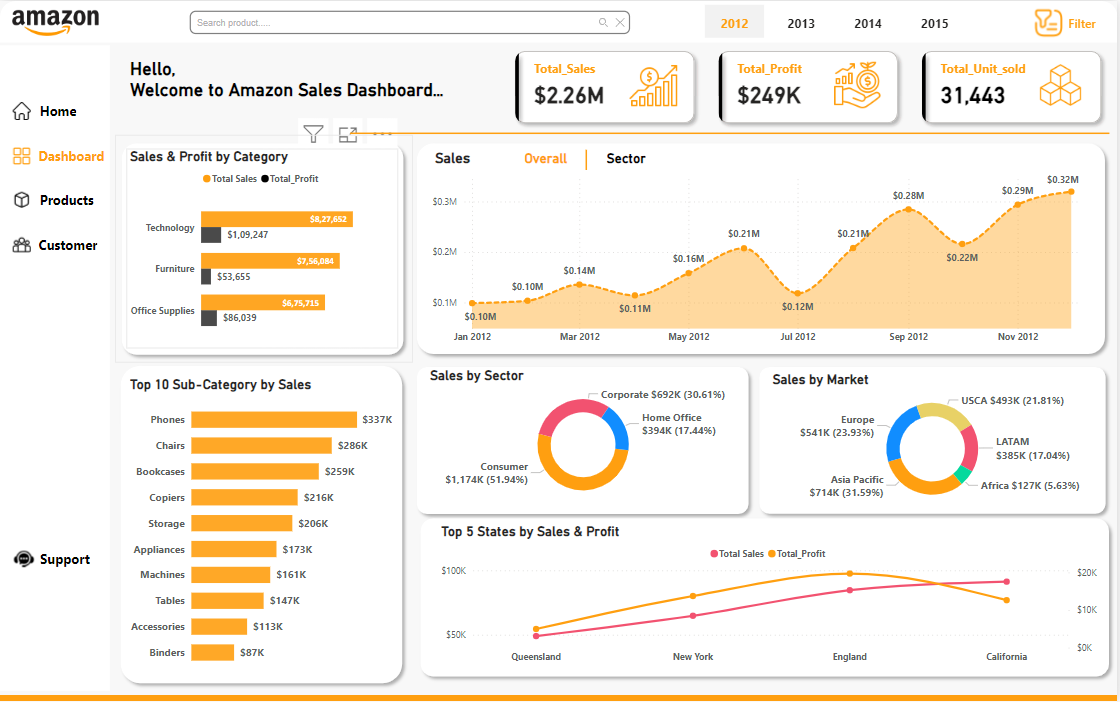The image size is (1120, 702).
Task: Click the Total_Sales $2.26M card
Action: coord(605,87)
